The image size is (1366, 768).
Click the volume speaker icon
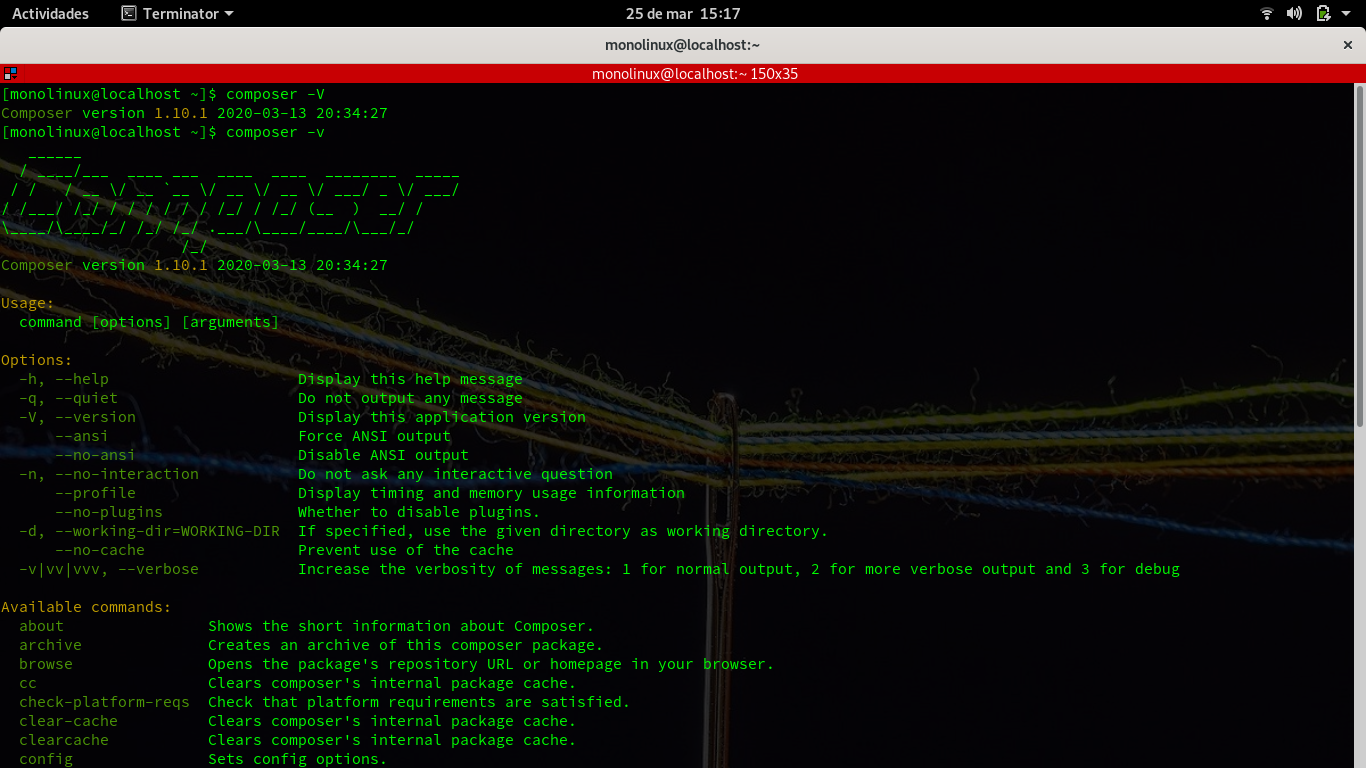click(1294, 14)
